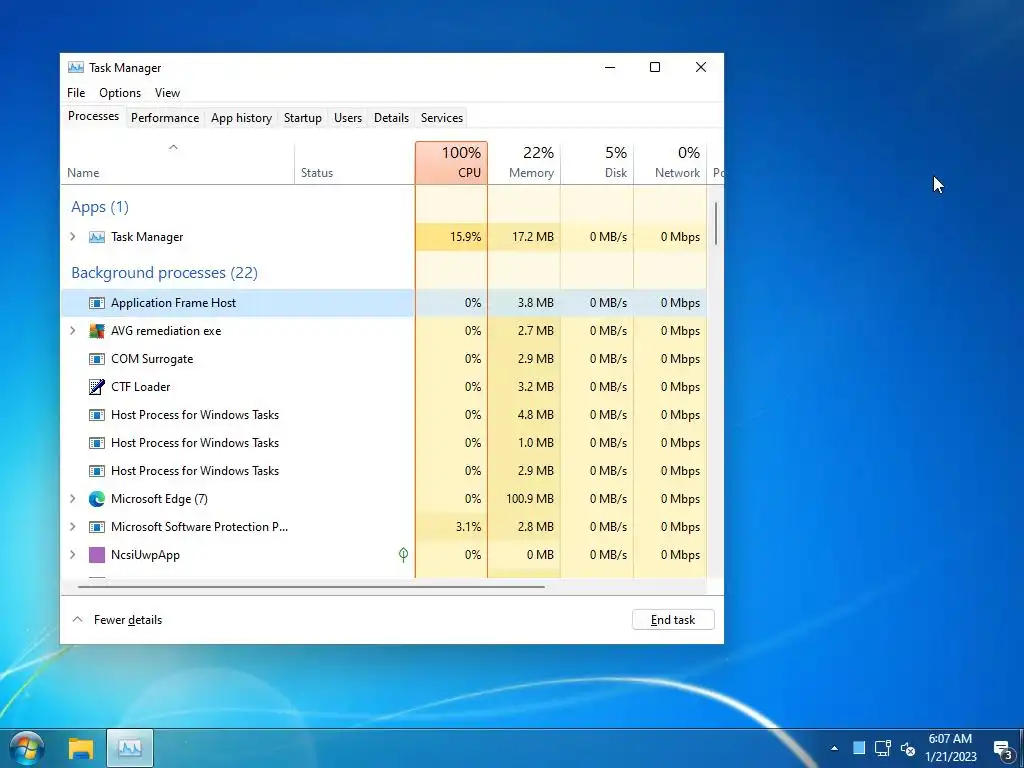Open the File menu

(76, 93)
